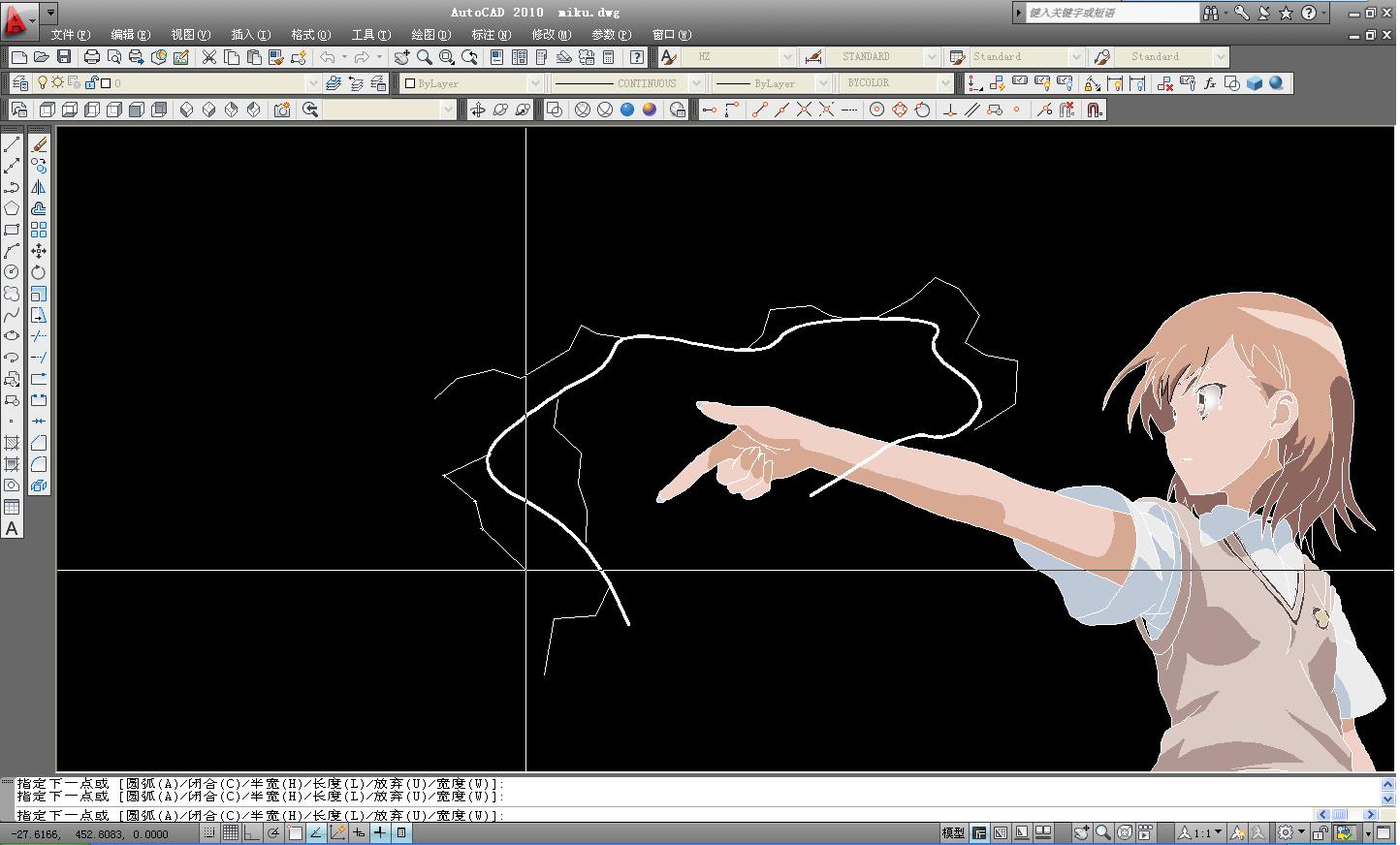The width and height of the screenshot is (1400, 845).
Task: Toggle grid display in status bar
Action: pyautogui.click(x=231, y=832)
